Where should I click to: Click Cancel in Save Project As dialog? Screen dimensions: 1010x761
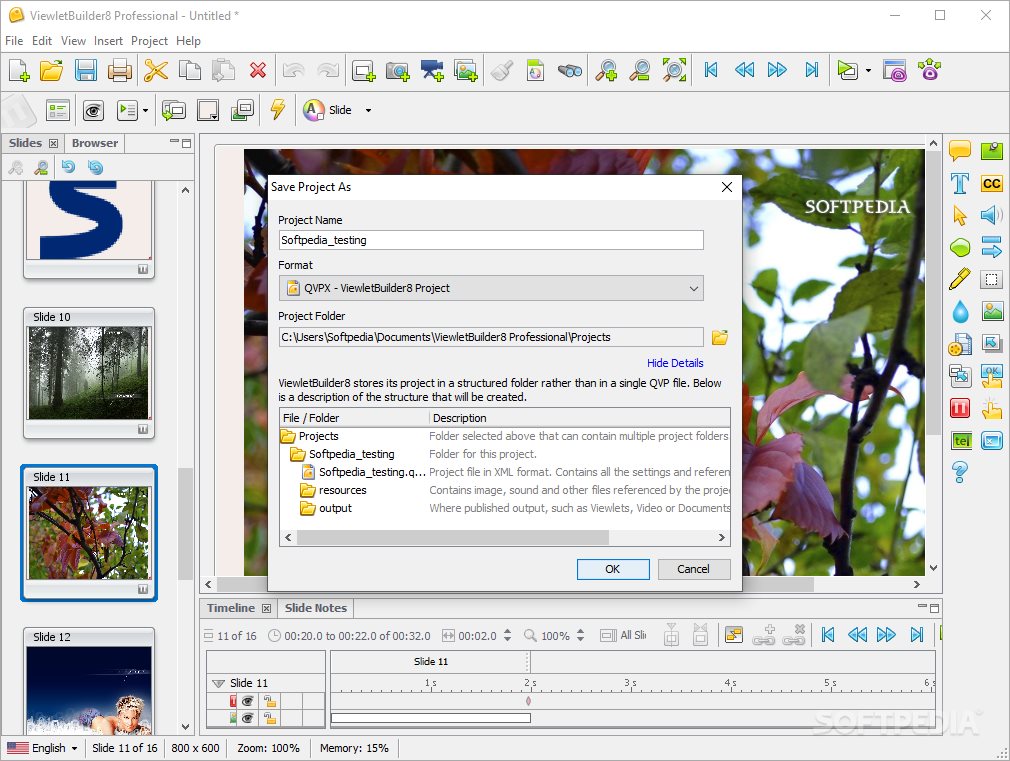694,569
